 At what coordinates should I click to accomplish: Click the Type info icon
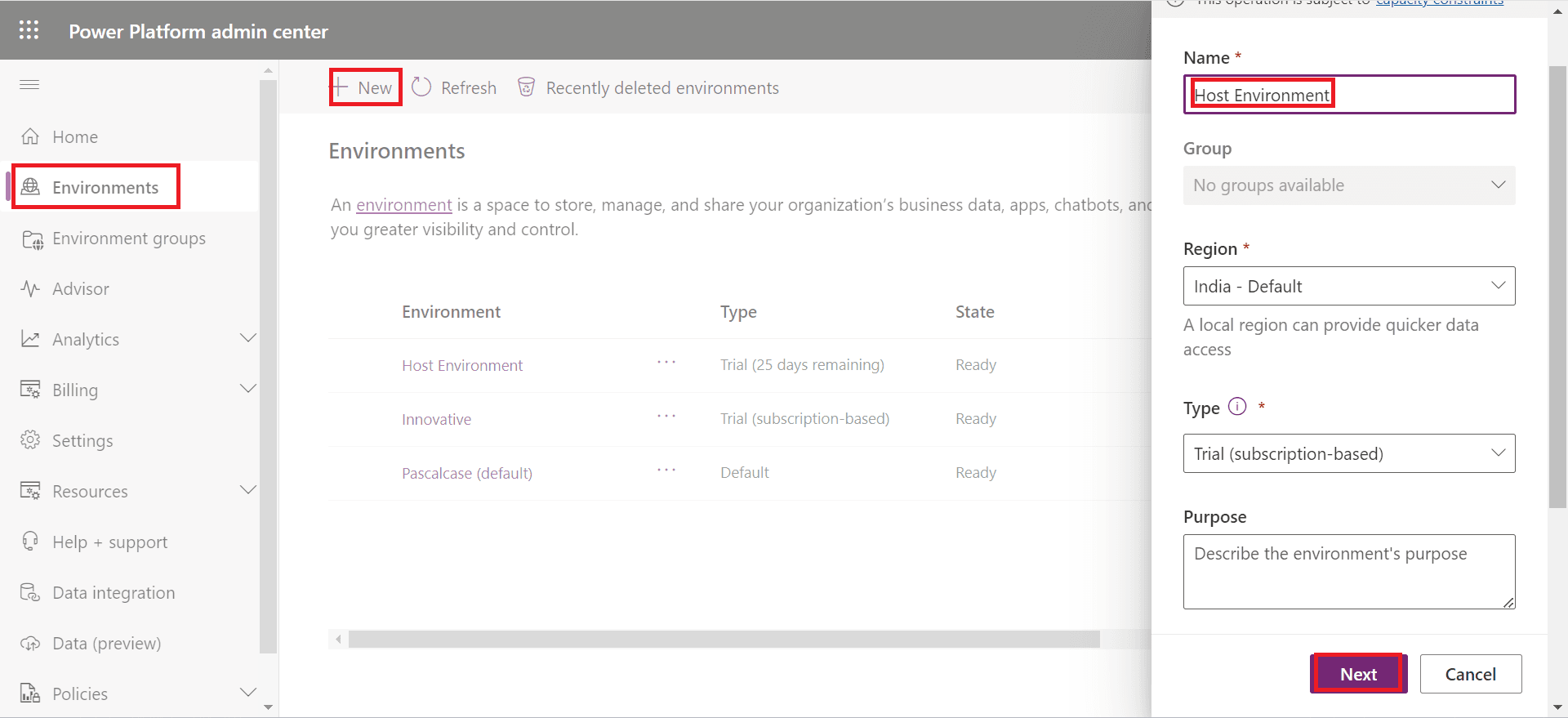tap(1237, 407)
